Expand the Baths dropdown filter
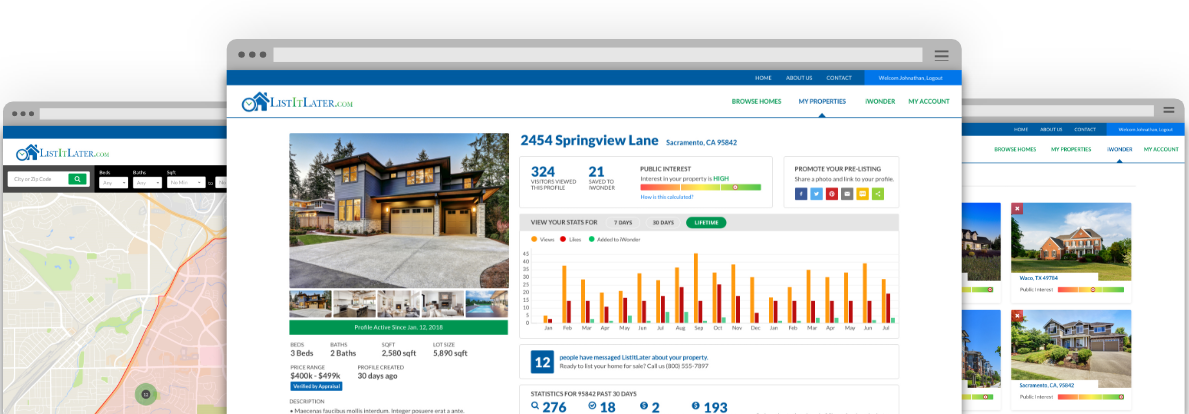The height and width of the screenshot is (414, 1189). pyautogui.click(x=146, y=183)
